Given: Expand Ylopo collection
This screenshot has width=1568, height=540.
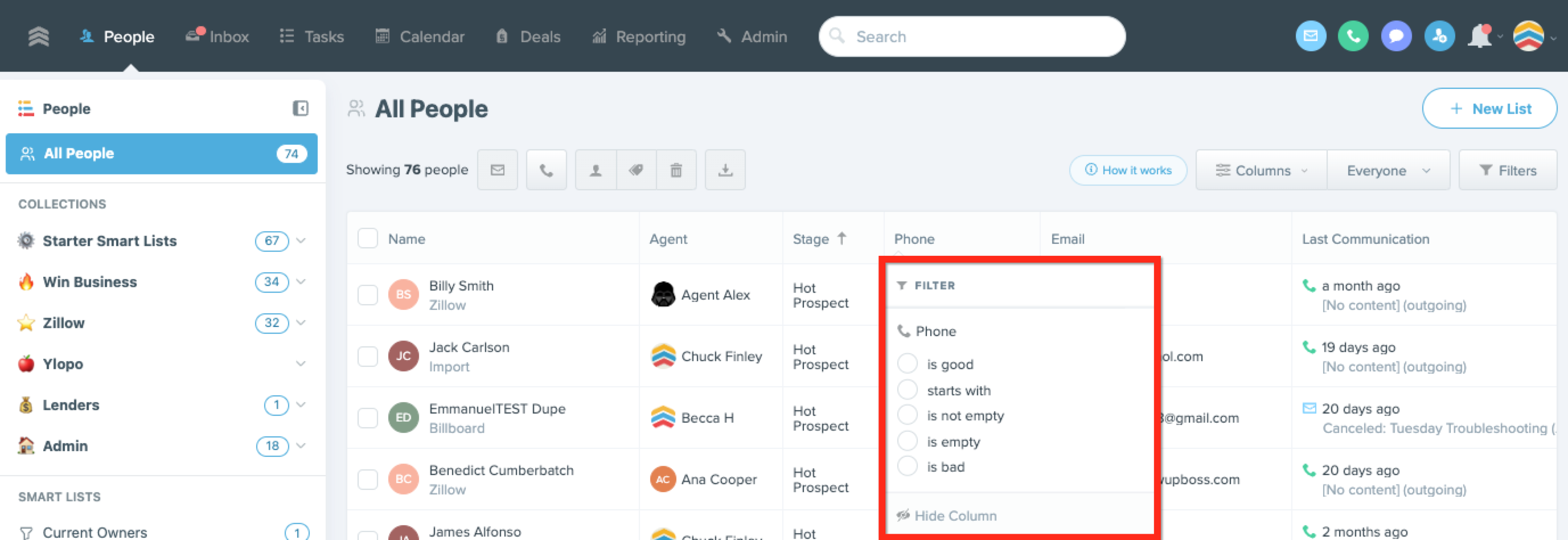Looking at the screenshot, I should (x=301, y=364).
